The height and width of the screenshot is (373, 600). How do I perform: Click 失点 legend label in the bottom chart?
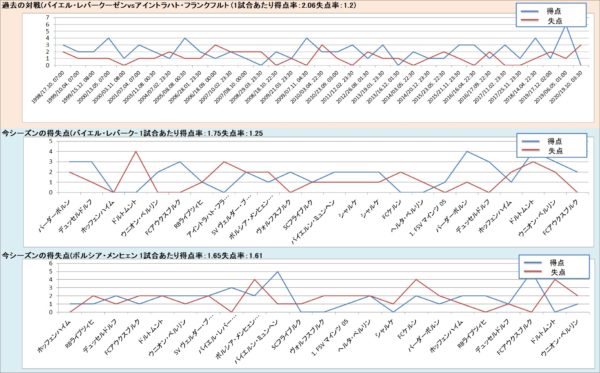coord(557,272)
